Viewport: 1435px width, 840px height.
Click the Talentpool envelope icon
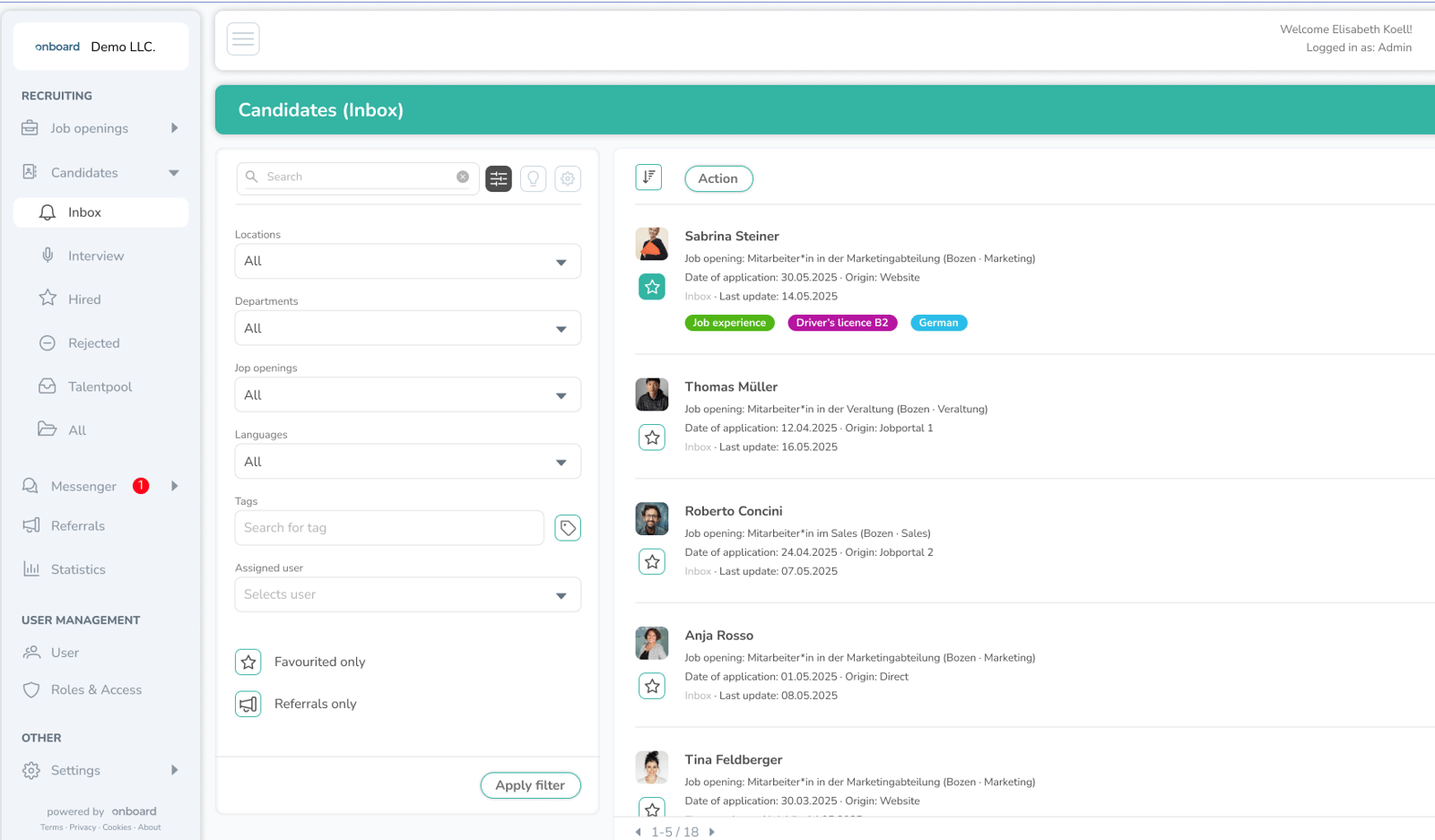pos(48,386)
